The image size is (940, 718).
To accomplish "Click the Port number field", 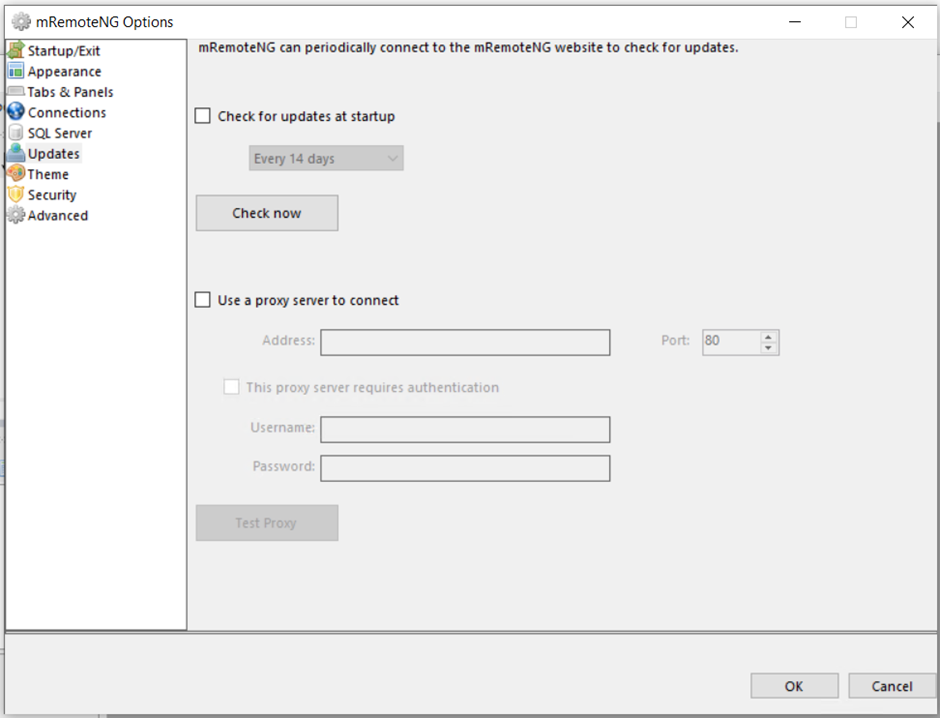I will [x=731, y=342].
